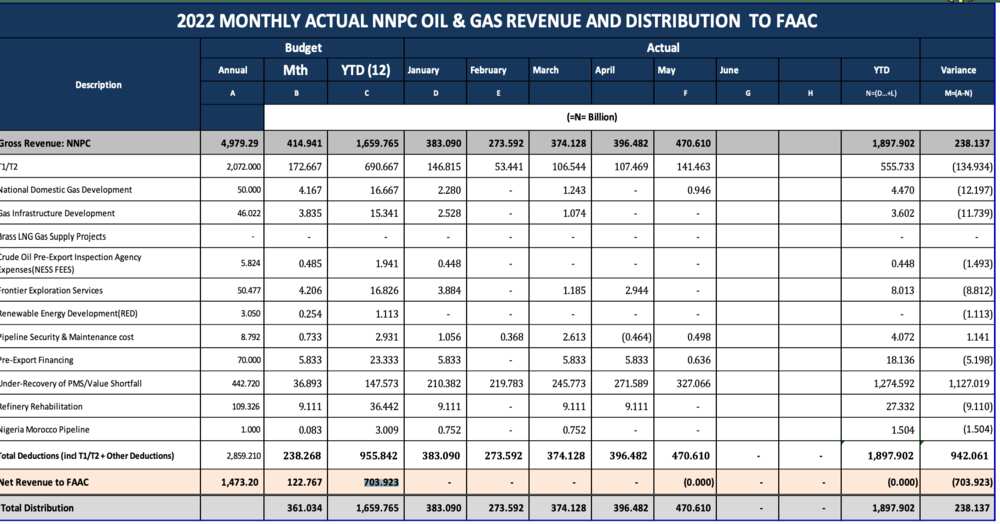This screenshot has height=524, width=1000.
Task: Click the Budget group header
Action: click(303, 48)
